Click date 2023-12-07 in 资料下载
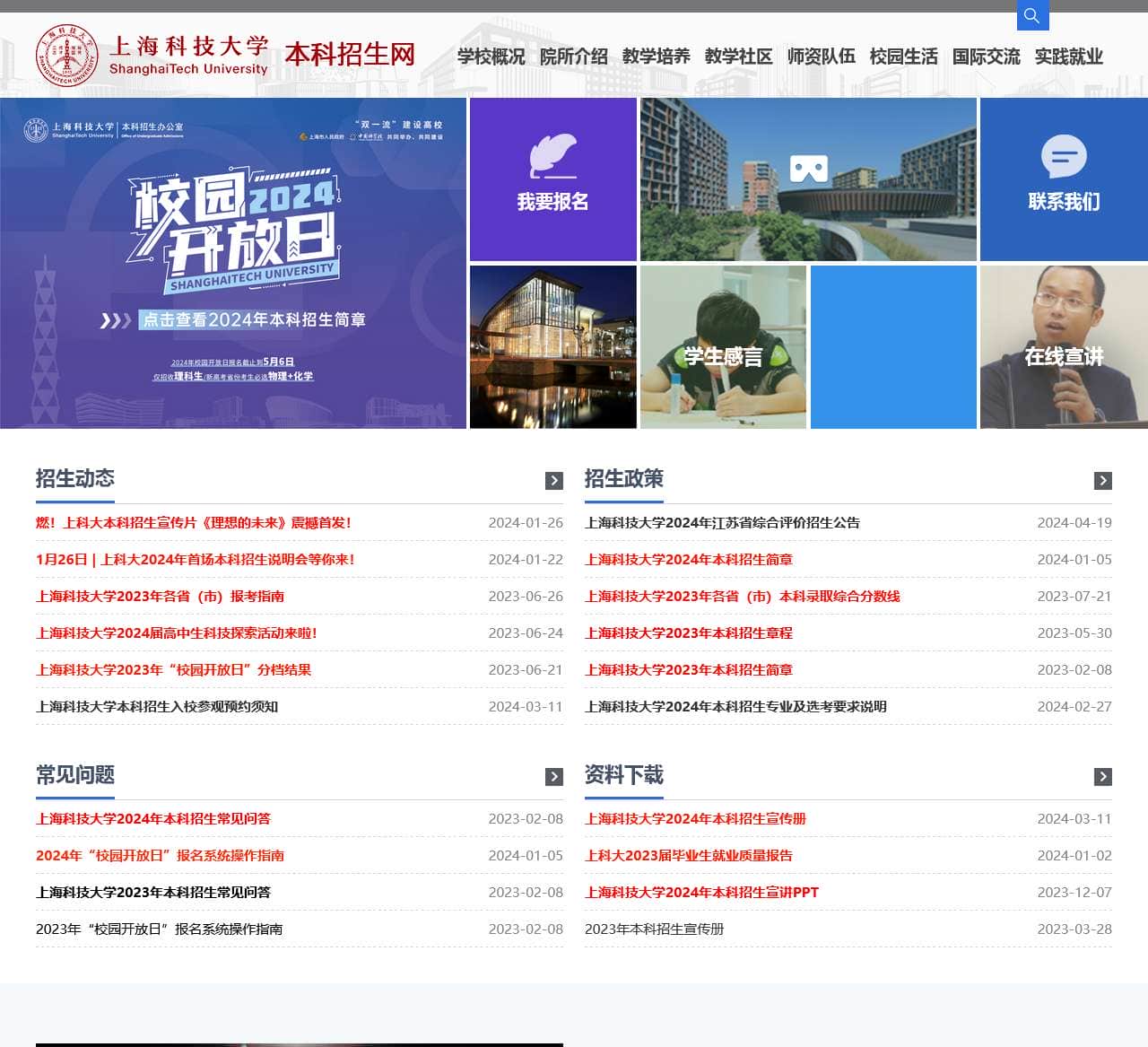 click(x=1074, y=893)
